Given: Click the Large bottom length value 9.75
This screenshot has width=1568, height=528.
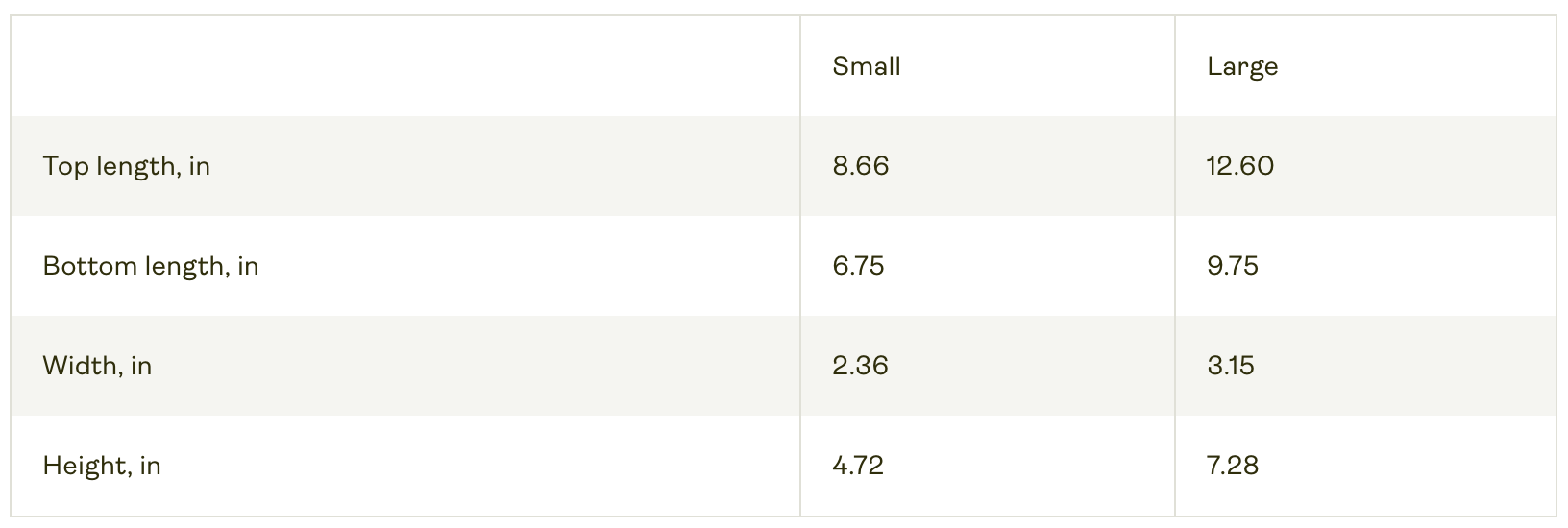Looking at the screenshot, I should click(x=1233, y=266).
